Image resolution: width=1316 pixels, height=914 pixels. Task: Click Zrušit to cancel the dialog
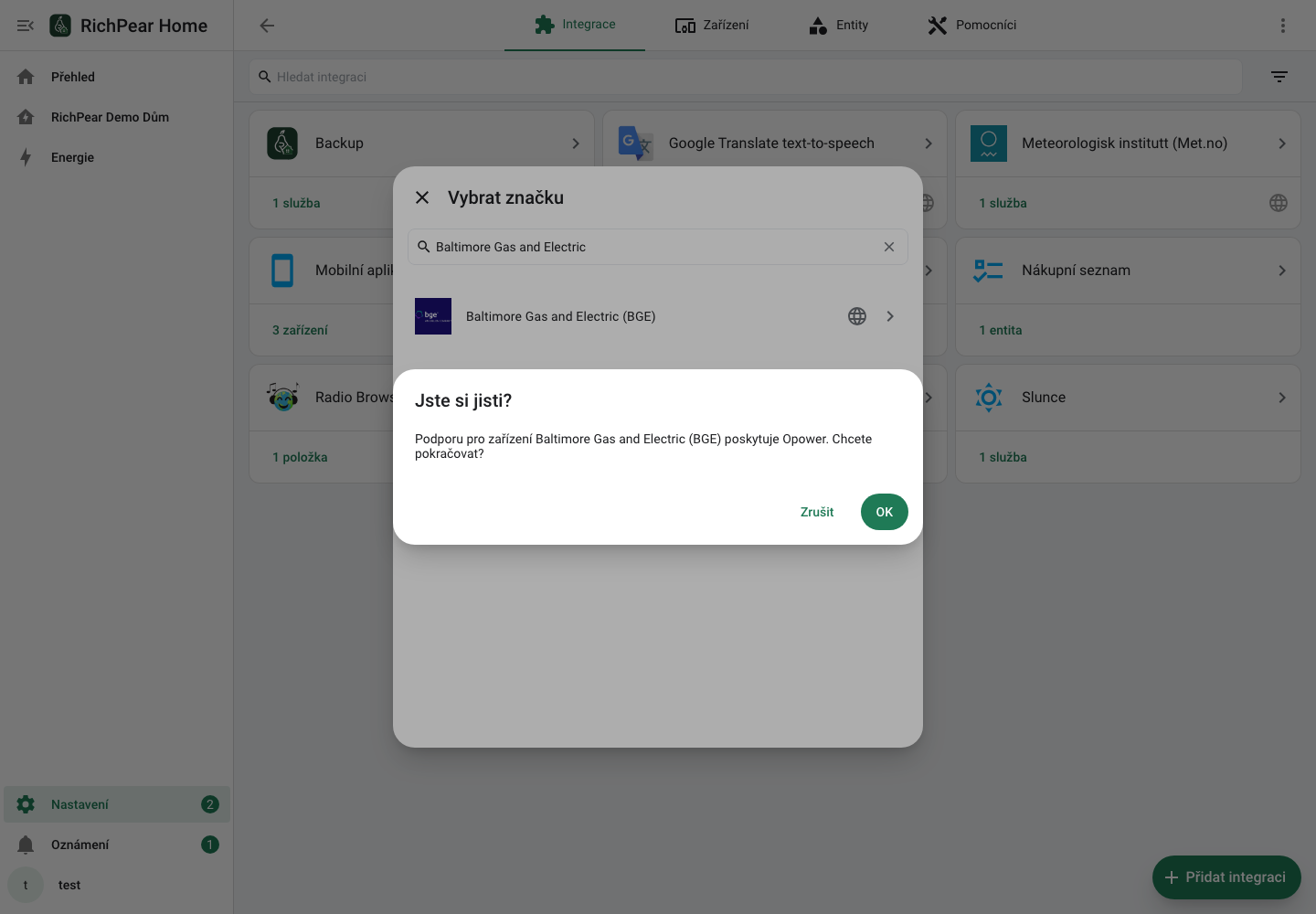pyautogui.click(x=817, y=512)
